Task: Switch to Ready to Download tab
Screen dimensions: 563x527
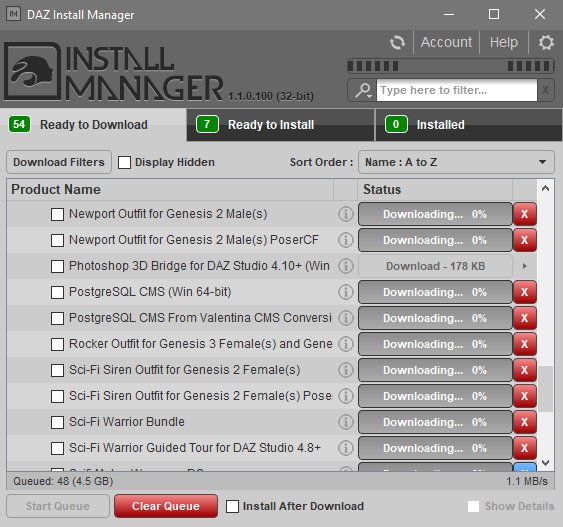Action: pos(93,125)
